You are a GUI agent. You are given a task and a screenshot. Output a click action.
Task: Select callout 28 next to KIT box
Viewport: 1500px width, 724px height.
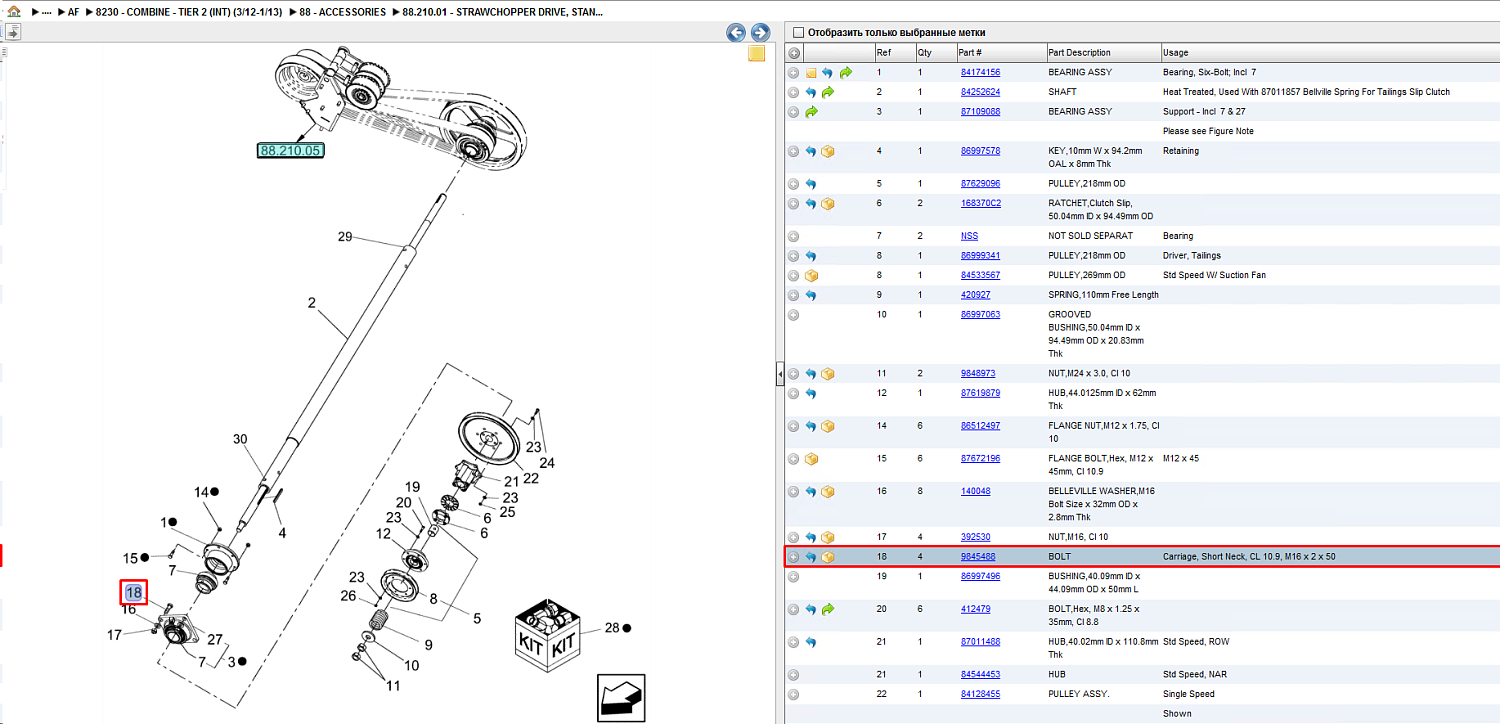click(x=613, y=628)
